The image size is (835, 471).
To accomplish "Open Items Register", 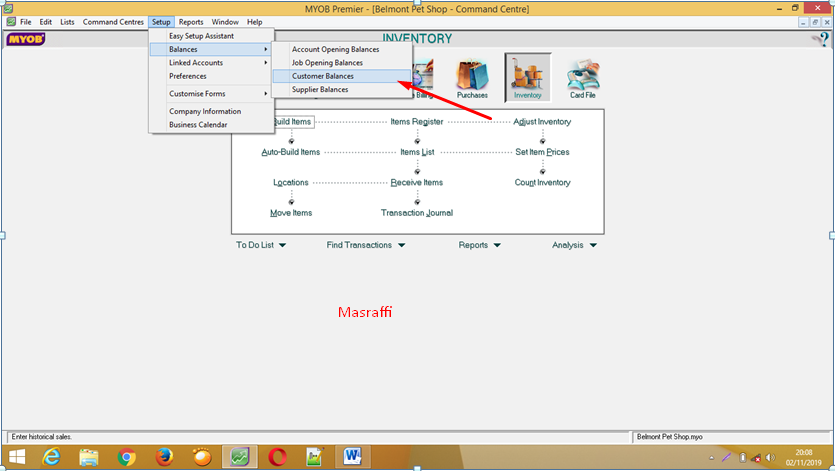I will pyautogui.click(x=417, y=121).
